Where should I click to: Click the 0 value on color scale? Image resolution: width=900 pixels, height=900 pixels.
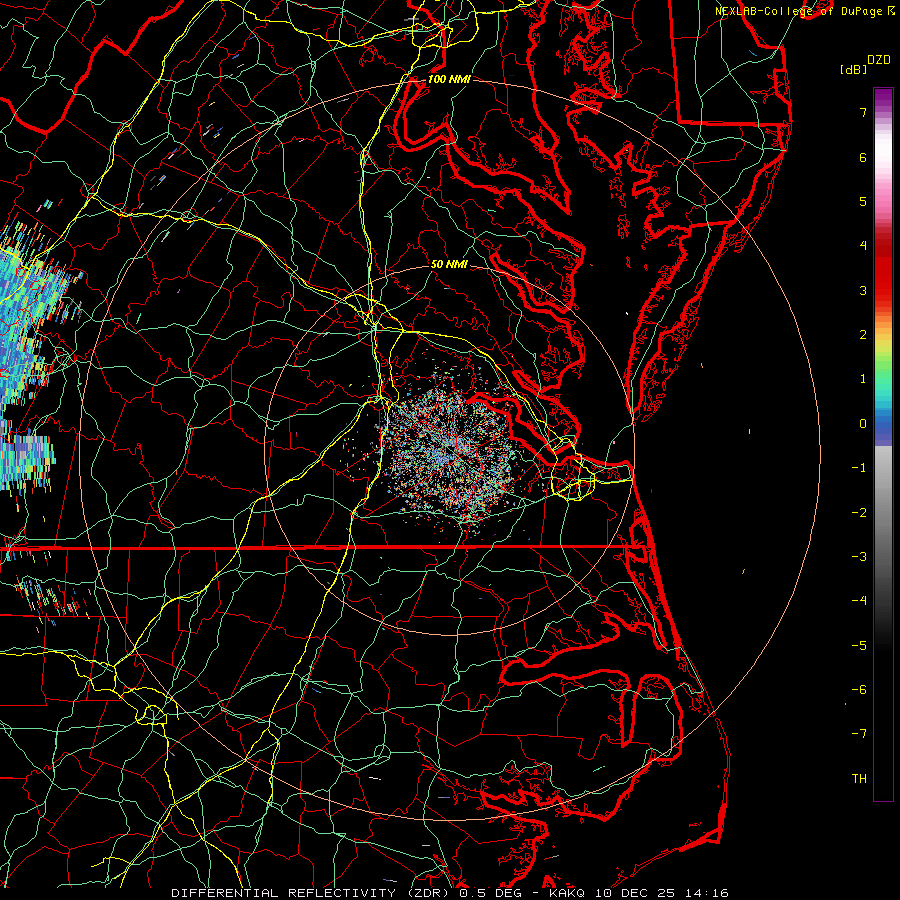click(863, 424)
